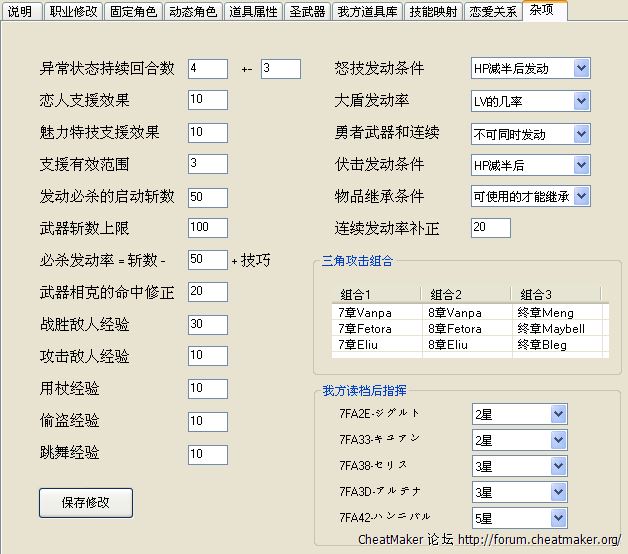Click the 连续发动率补正 value field
The width and height of the screenshot is (628, 554).
[x=490, y=228]
